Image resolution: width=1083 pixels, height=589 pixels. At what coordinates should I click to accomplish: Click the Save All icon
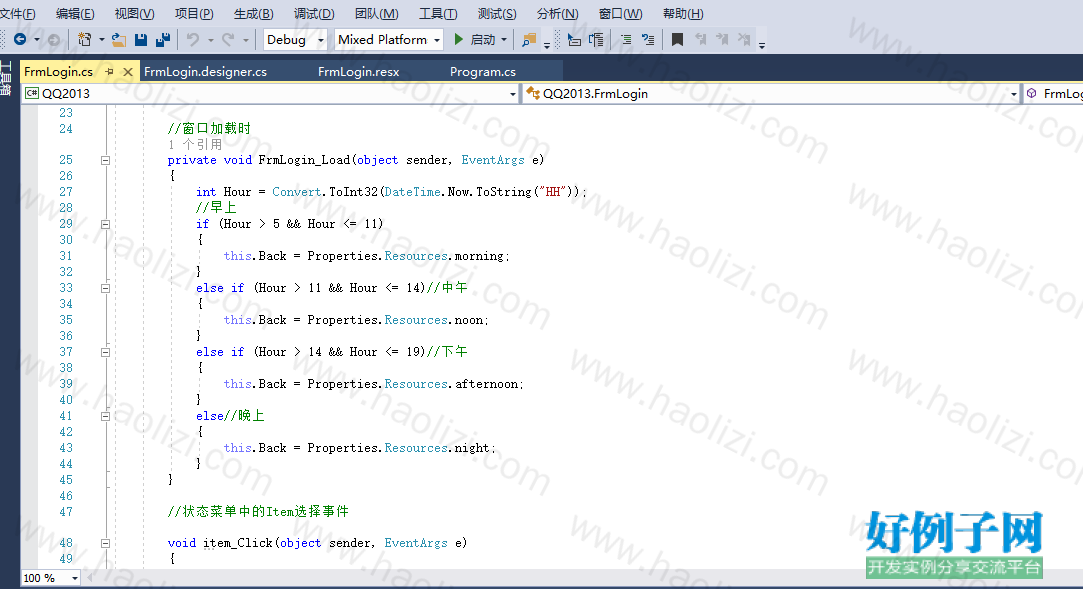pos(163,39)
